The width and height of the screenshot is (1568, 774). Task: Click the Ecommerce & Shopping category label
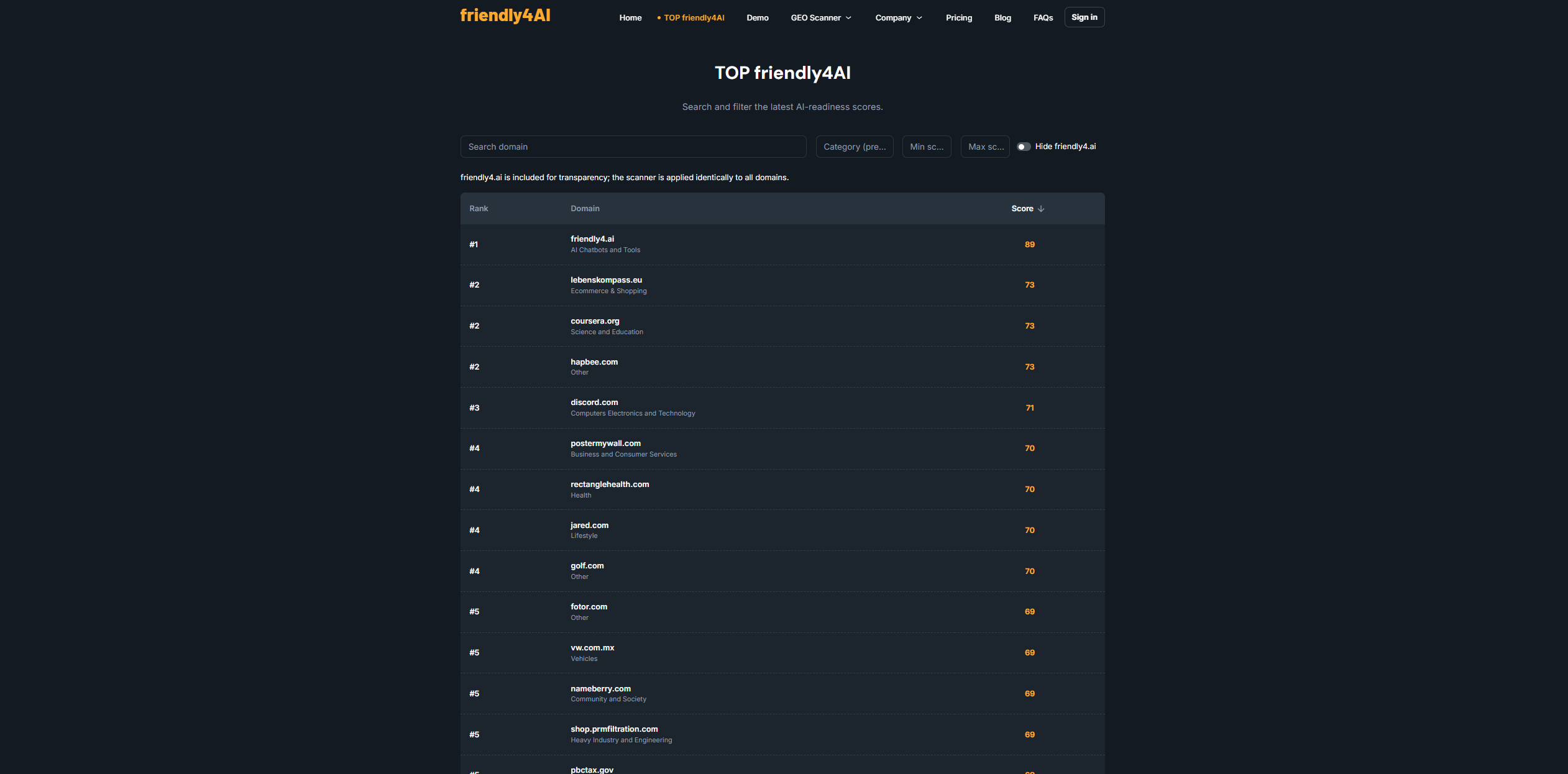pyautogui.click(x=608, y=291)
